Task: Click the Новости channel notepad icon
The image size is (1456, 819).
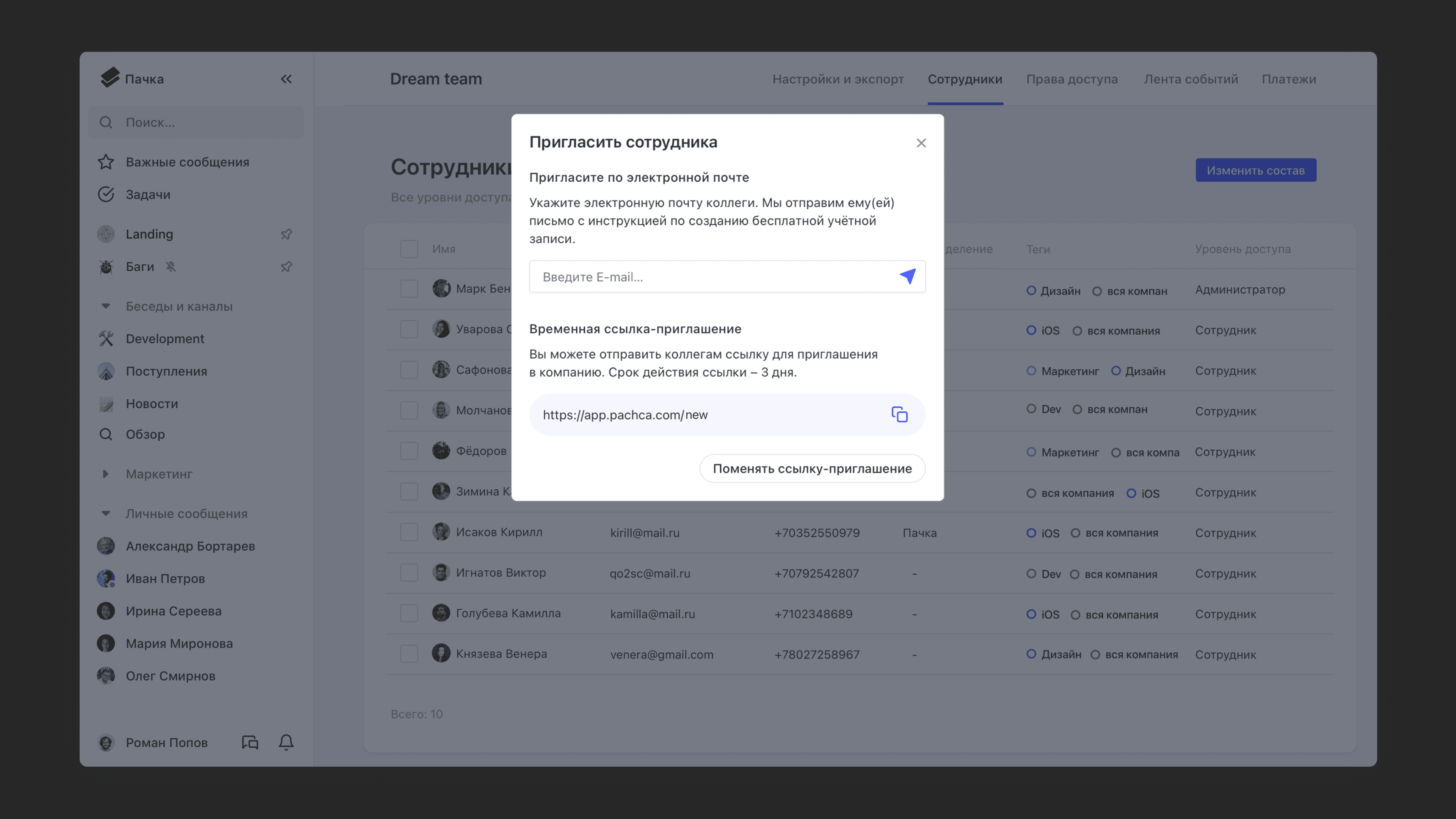Action: [106, 404]
